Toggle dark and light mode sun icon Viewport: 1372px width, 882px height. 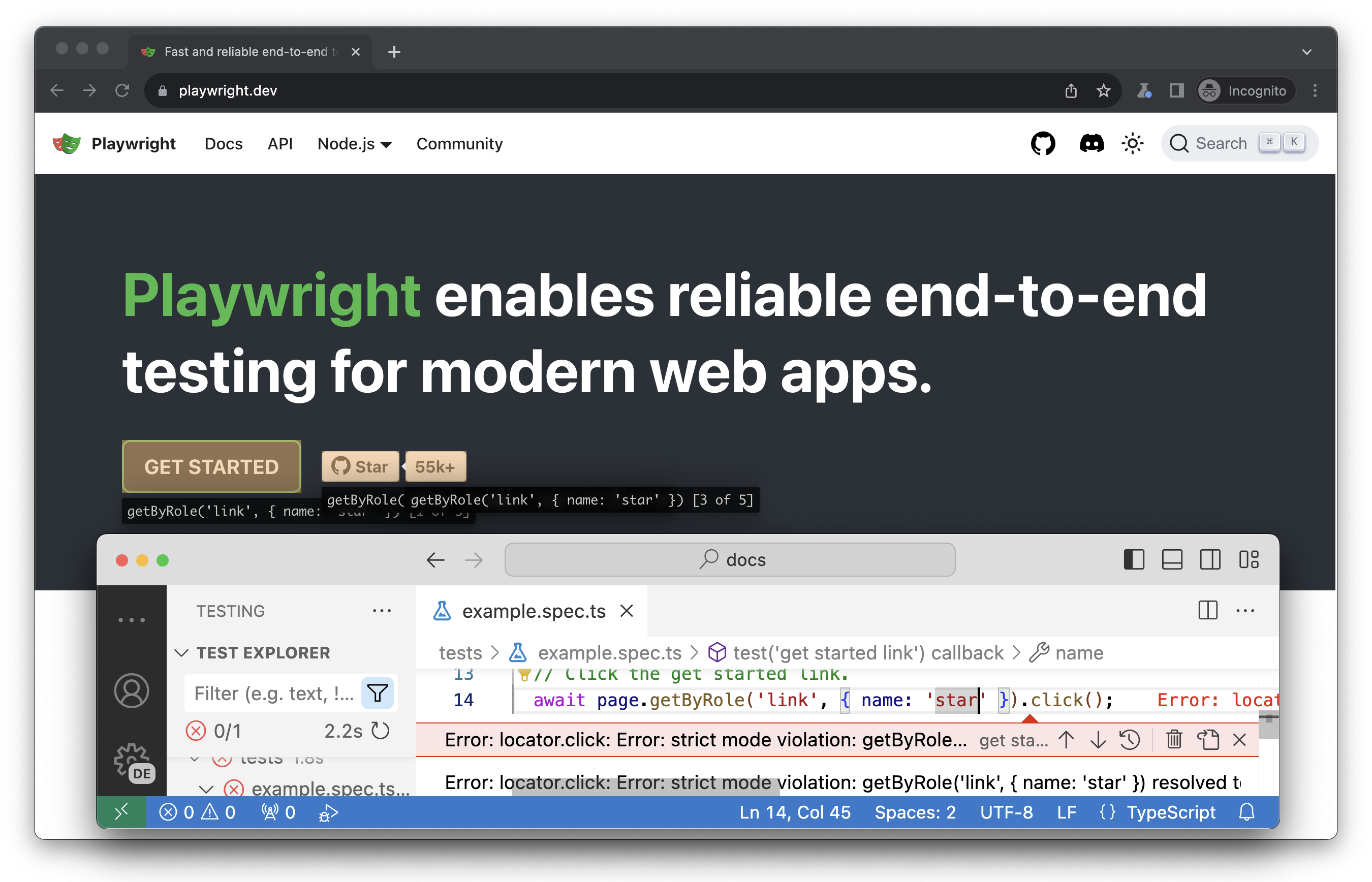(1132, 143)
